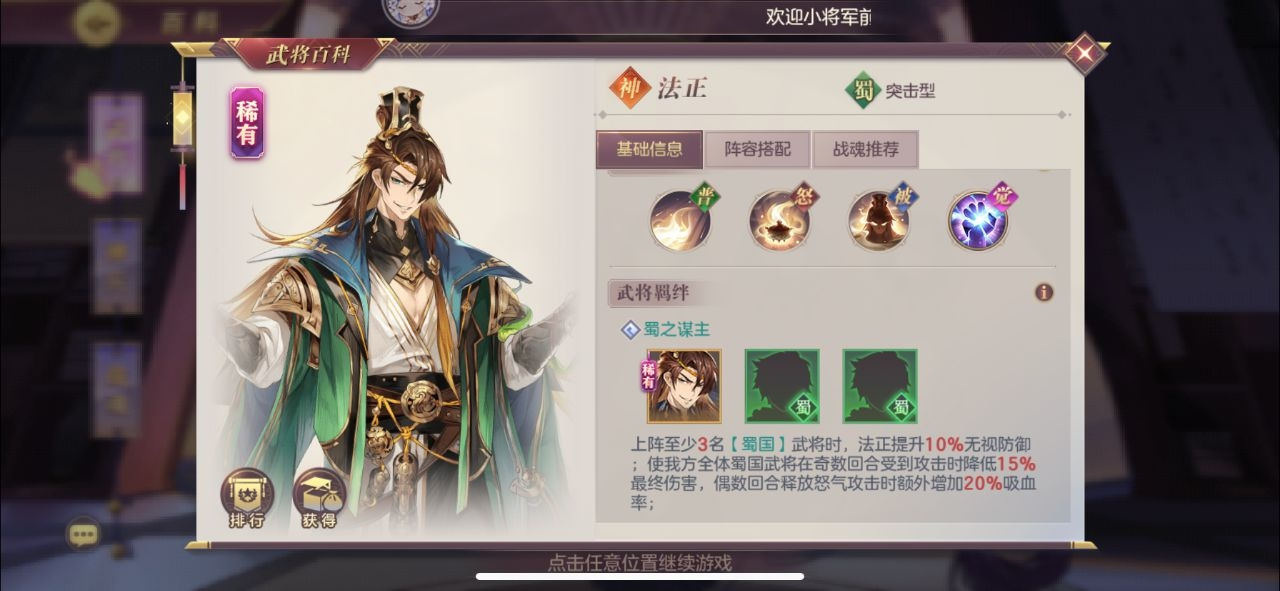The image size is (1280, 591).
Task: Switch to the 基础信息 tab
Action: [650, 149]
